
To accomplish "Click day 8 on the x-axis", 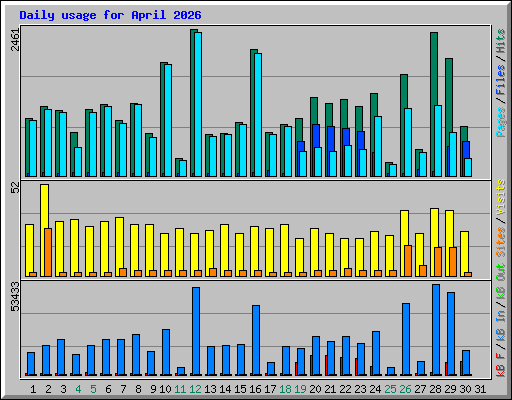I will coord(138,389).
